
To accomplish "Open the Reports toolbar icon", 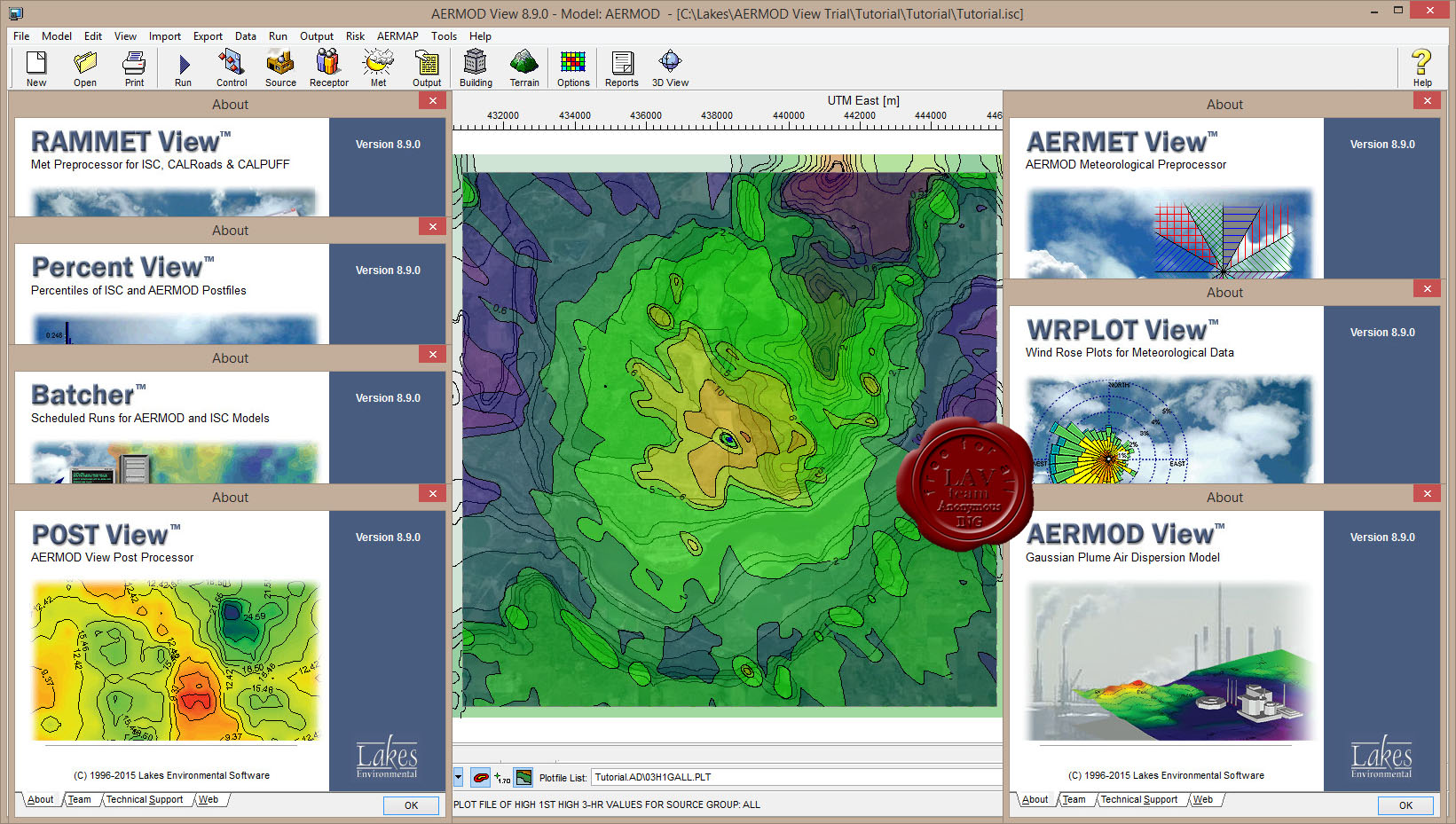I will (622, 68).
